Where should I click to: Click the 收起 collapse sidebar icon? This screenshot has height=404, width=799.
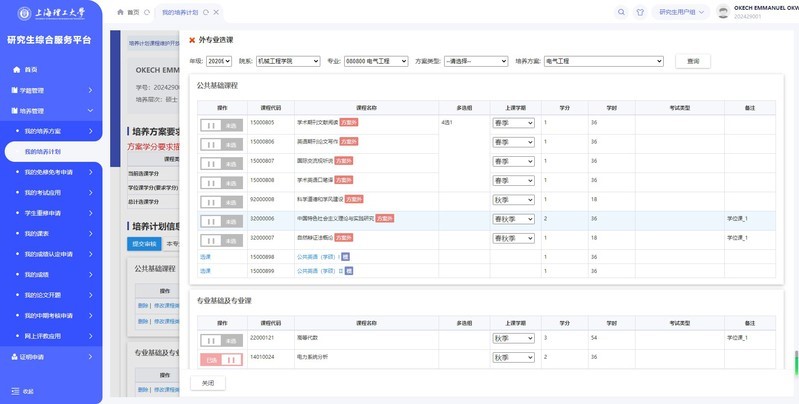click(x=15, y=390)
